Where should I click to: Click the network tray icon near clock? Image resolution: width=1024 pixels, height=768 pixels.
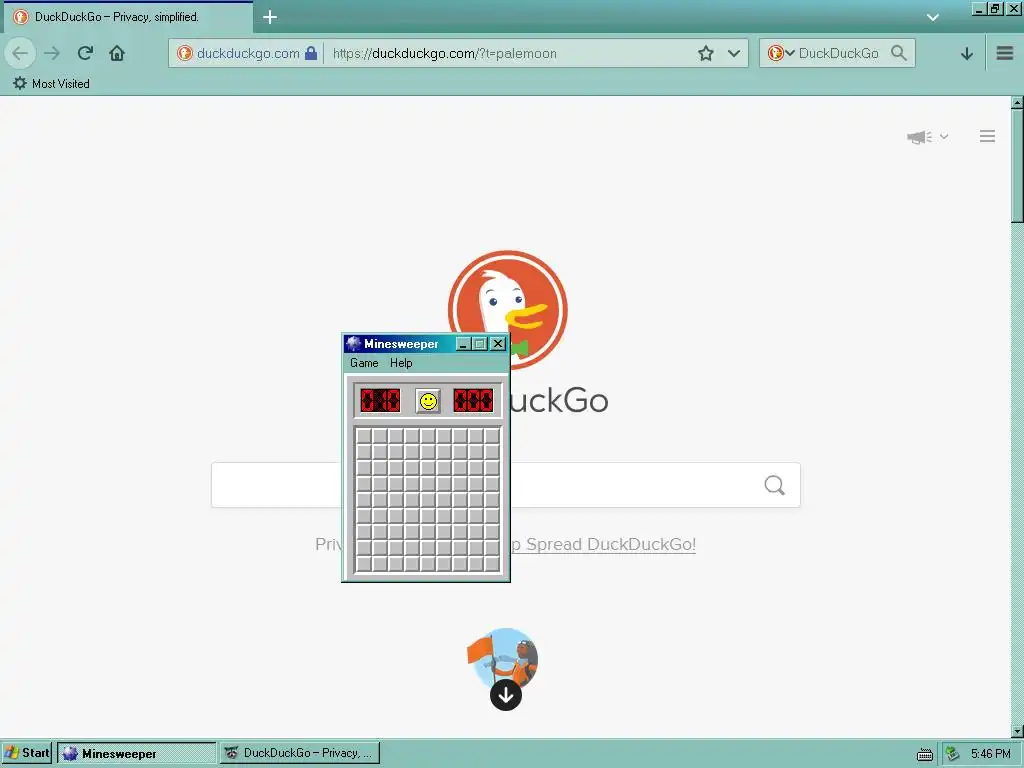[952, 754]
